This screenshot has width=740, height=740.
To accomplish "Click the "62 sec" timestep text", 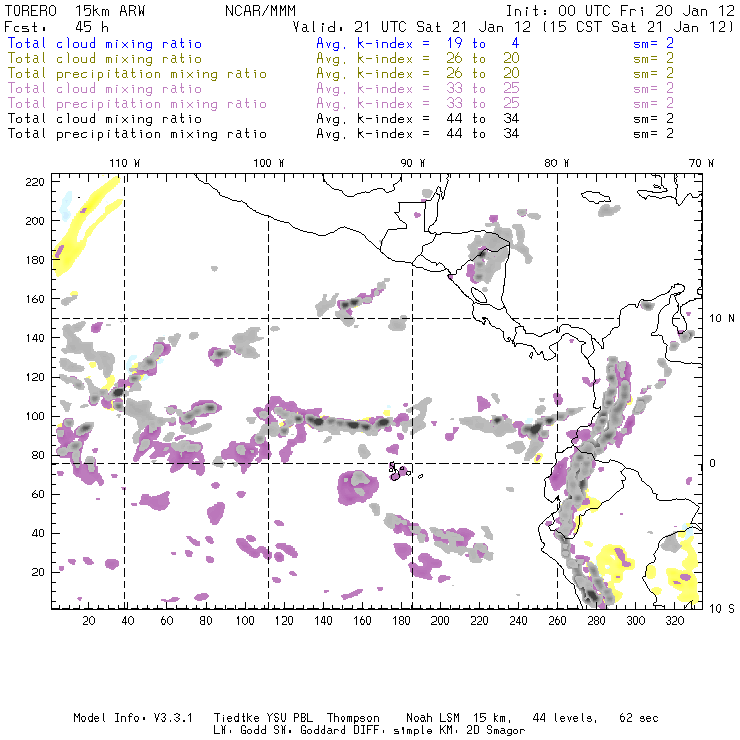I will tap(639, 718).
